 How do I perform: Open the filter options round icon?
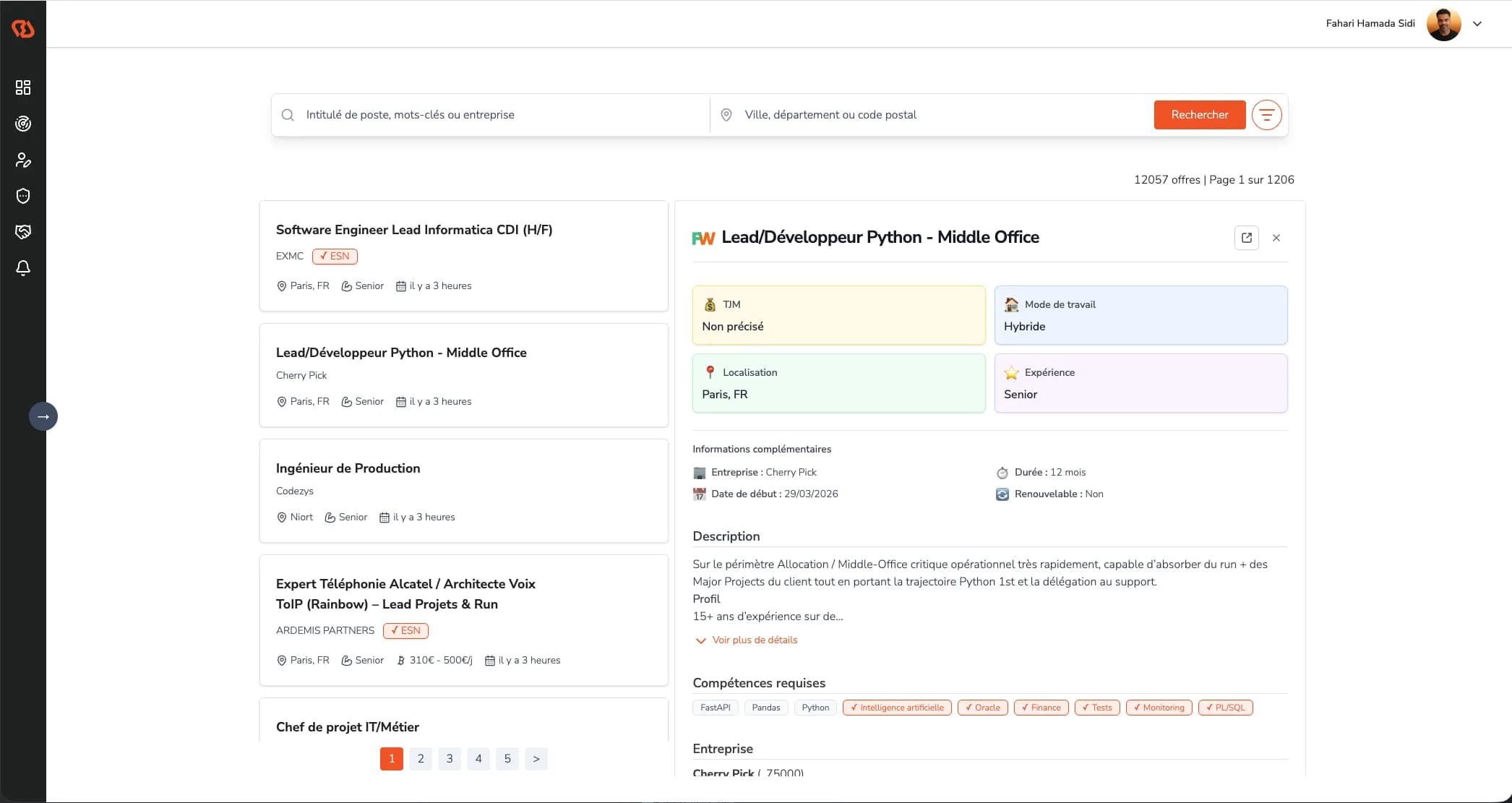(1266, 115)
